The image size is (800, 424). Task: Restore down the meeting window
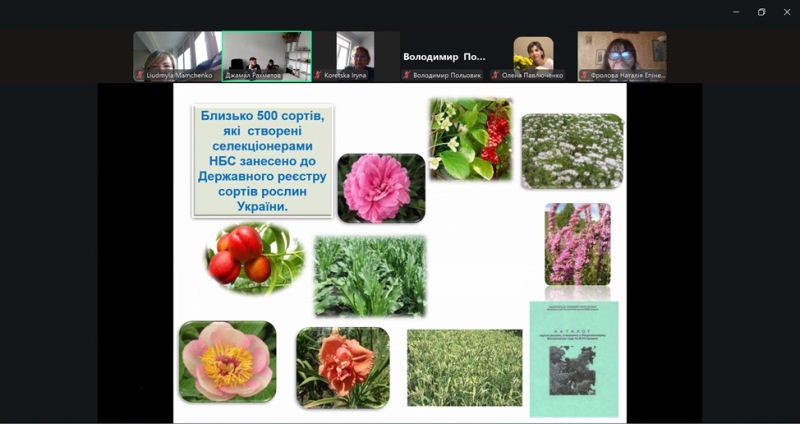tap(761, 12)
